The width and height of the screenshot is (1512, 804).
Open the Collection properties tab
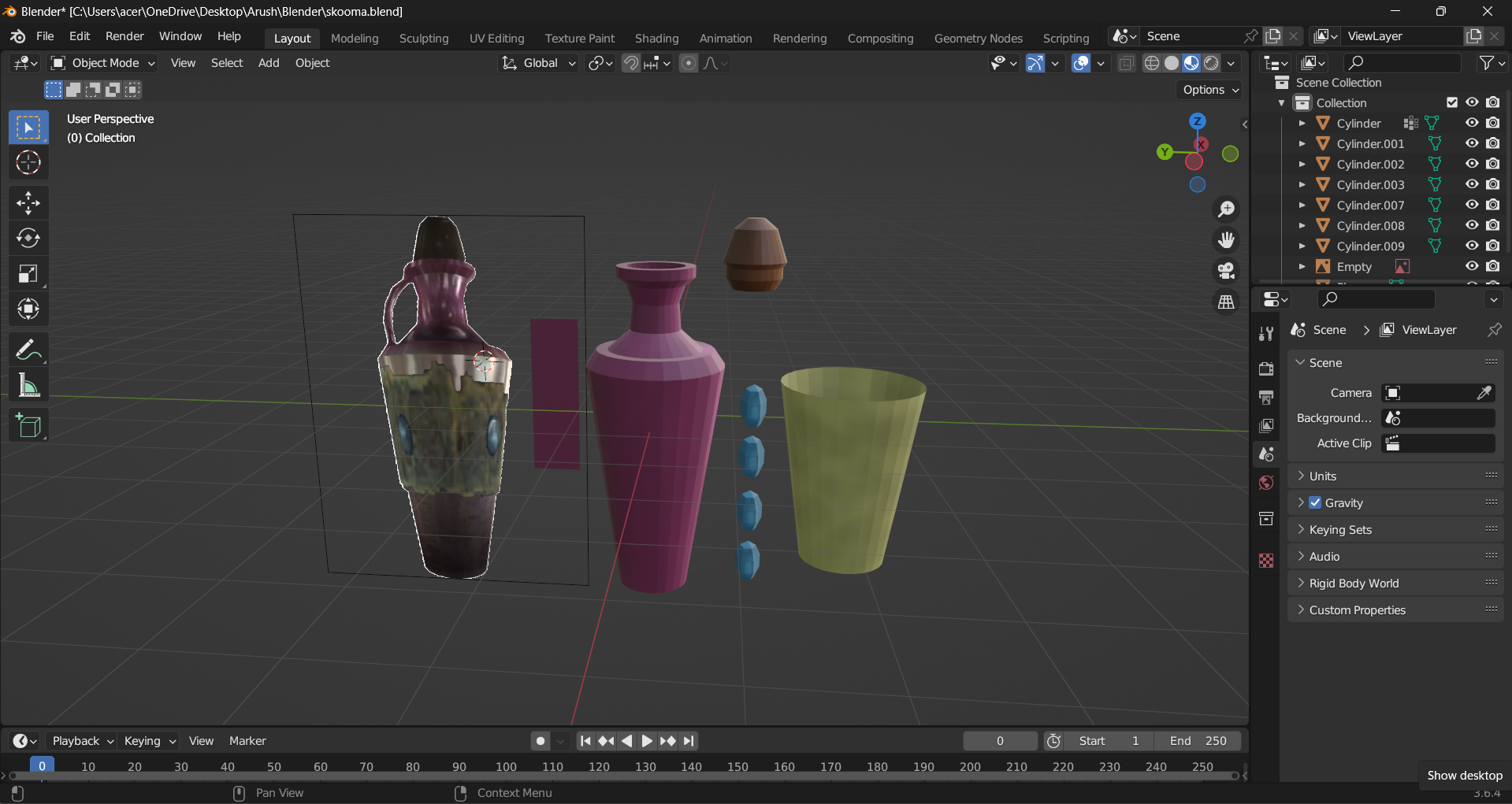(x=1266, y=519)
